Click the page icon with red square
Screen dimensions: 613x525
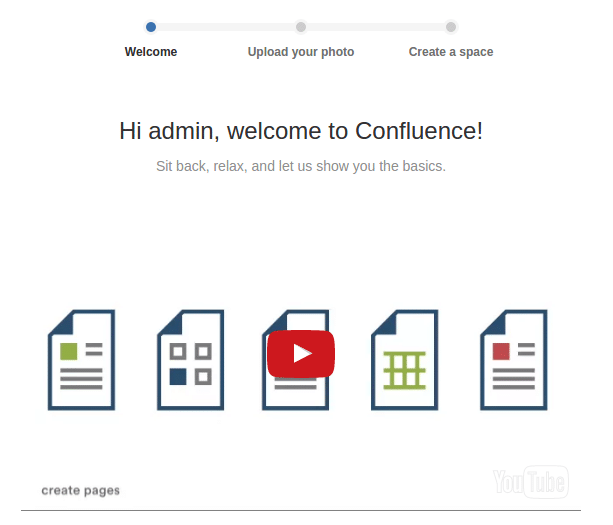[x=514, y=360]
